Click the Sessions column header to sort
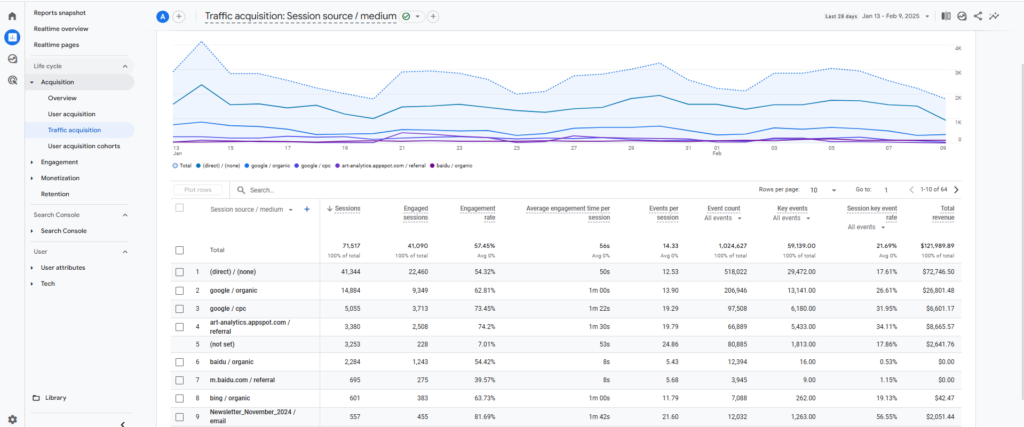The image size is (1024, 427). [347, 208]
